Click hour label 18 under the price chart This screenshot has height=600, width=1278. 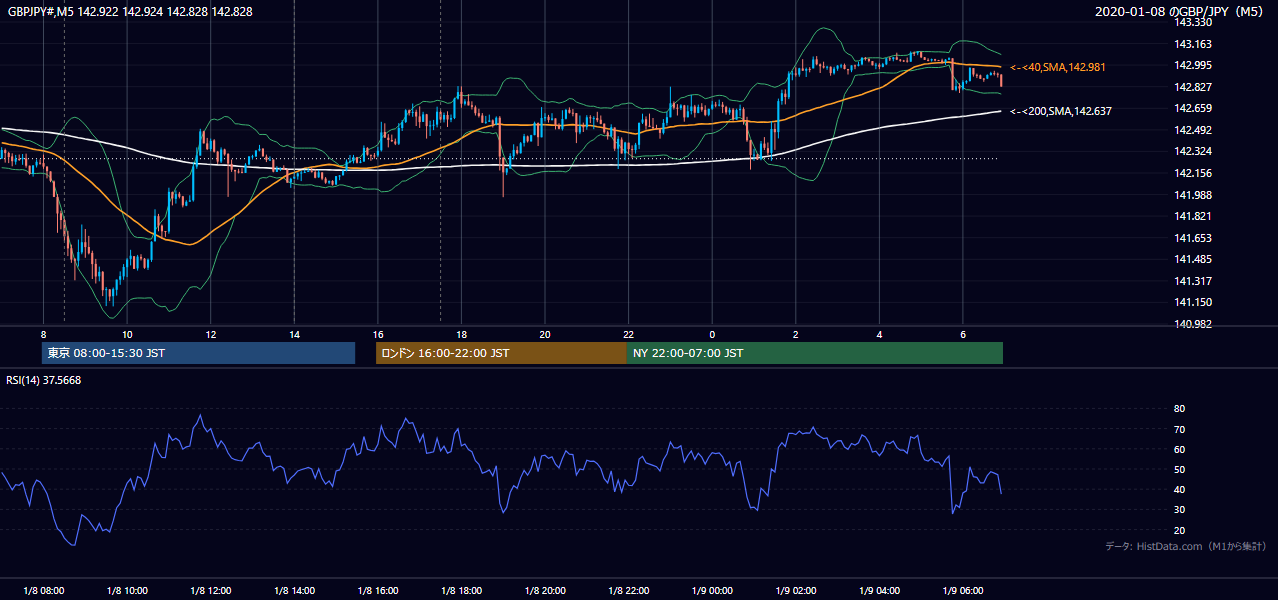click(x=461, y=334)
